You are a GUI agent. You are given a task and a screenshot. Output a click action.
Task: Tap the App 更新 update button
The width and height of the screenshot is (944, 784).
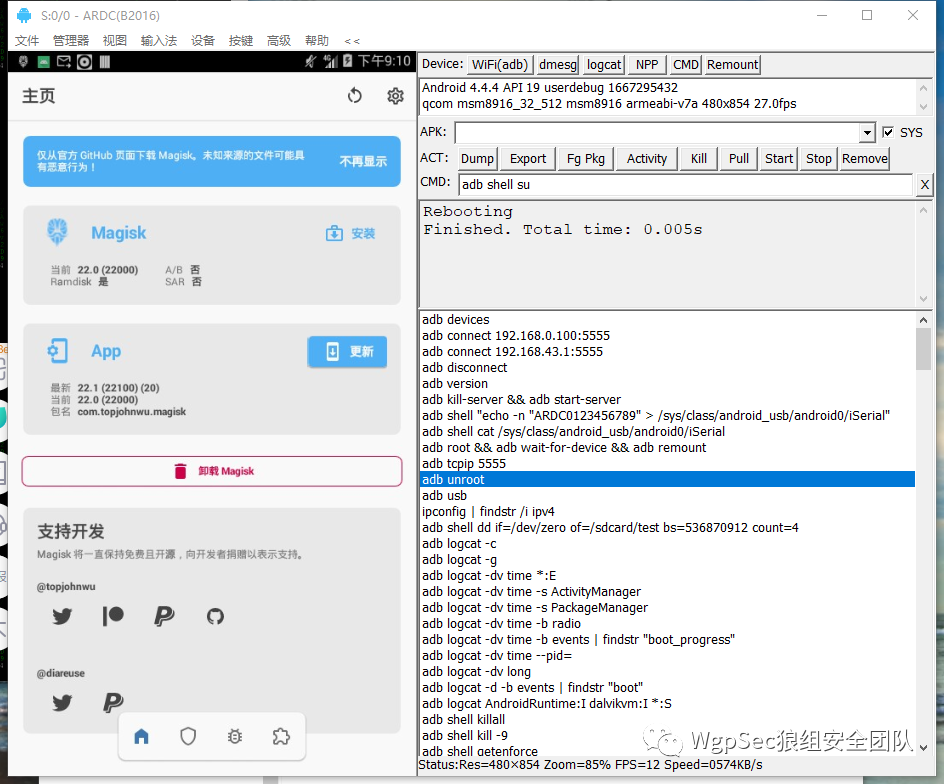click(x=347, y=352)
